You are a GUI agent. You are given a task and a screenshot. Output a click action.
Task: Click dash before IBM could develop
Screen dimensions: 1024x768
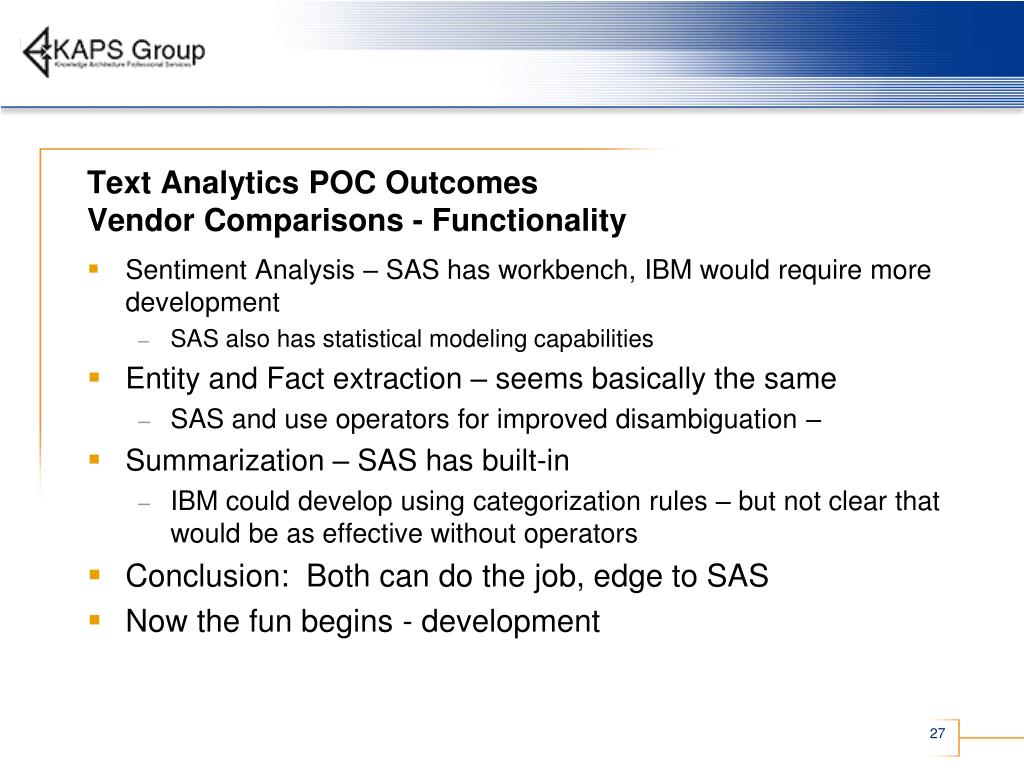click(x=144, y=503)
